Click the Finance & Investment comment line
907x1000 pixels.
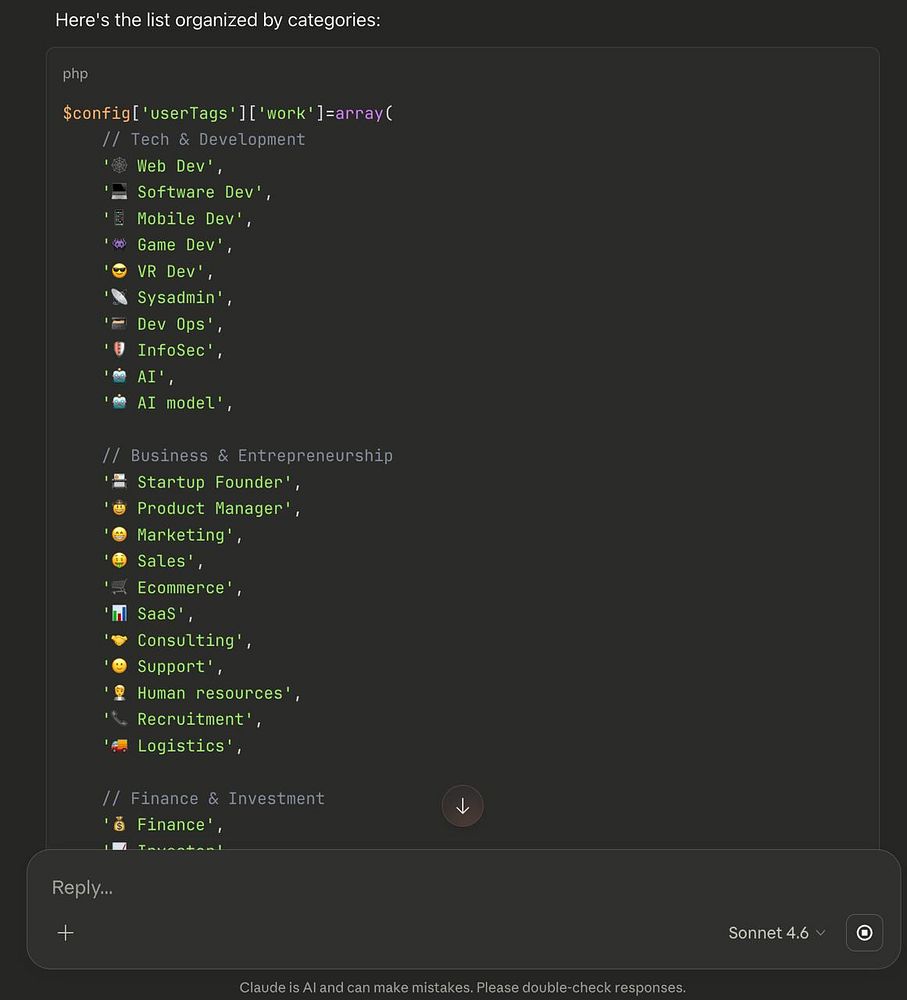pyautogui.click(x=213, y=799)
